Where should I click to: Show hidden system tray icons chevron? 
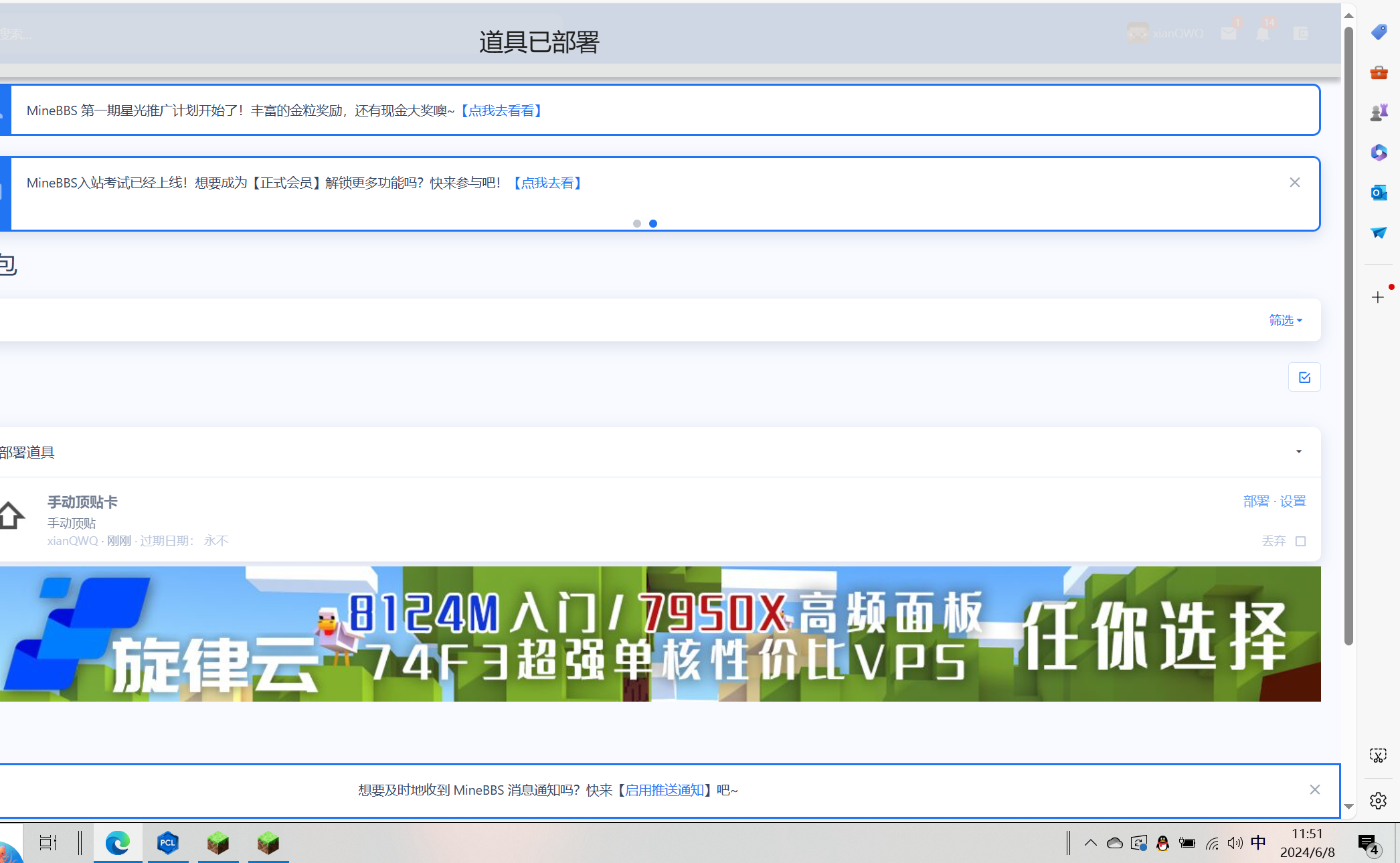[x=1090, y=843]
